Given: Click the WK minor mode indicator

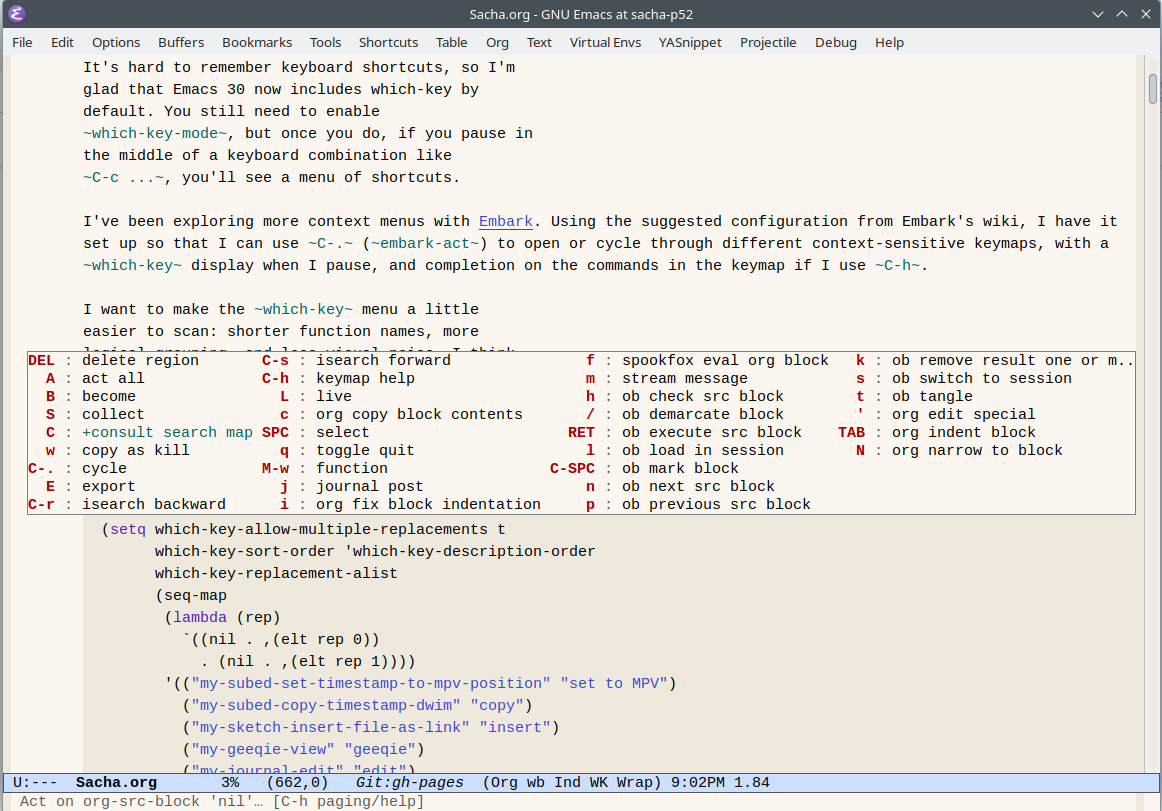Looking at the screenshot, I should [599, 783].
